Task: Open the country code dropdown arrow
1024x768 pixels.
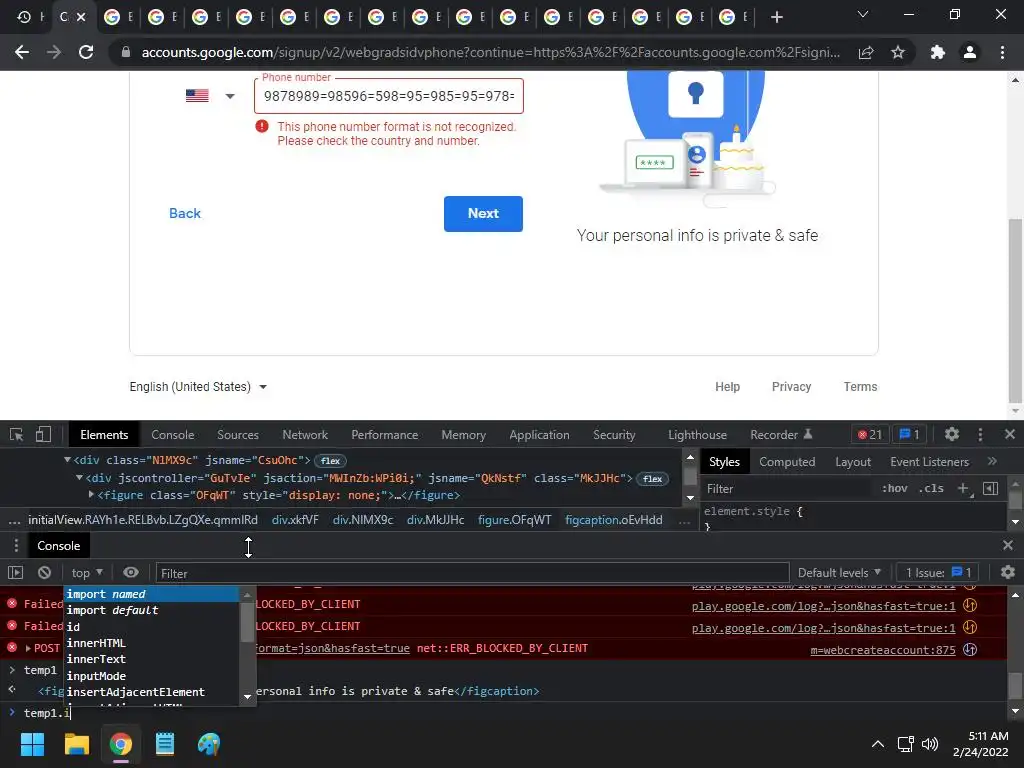Action: pyautogui.click(x=230, y=96)
